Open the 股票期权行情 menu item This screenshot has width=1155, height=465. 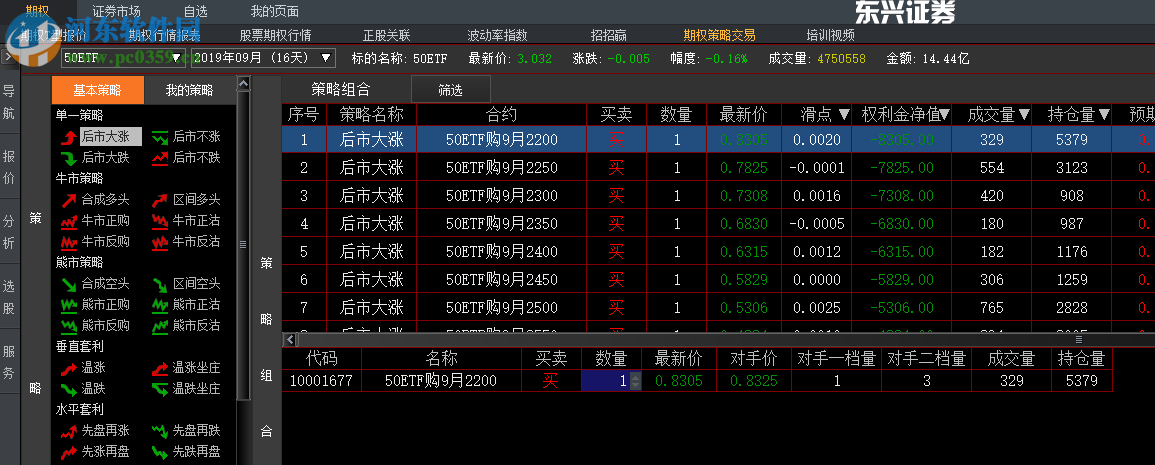tap(275, 35)
